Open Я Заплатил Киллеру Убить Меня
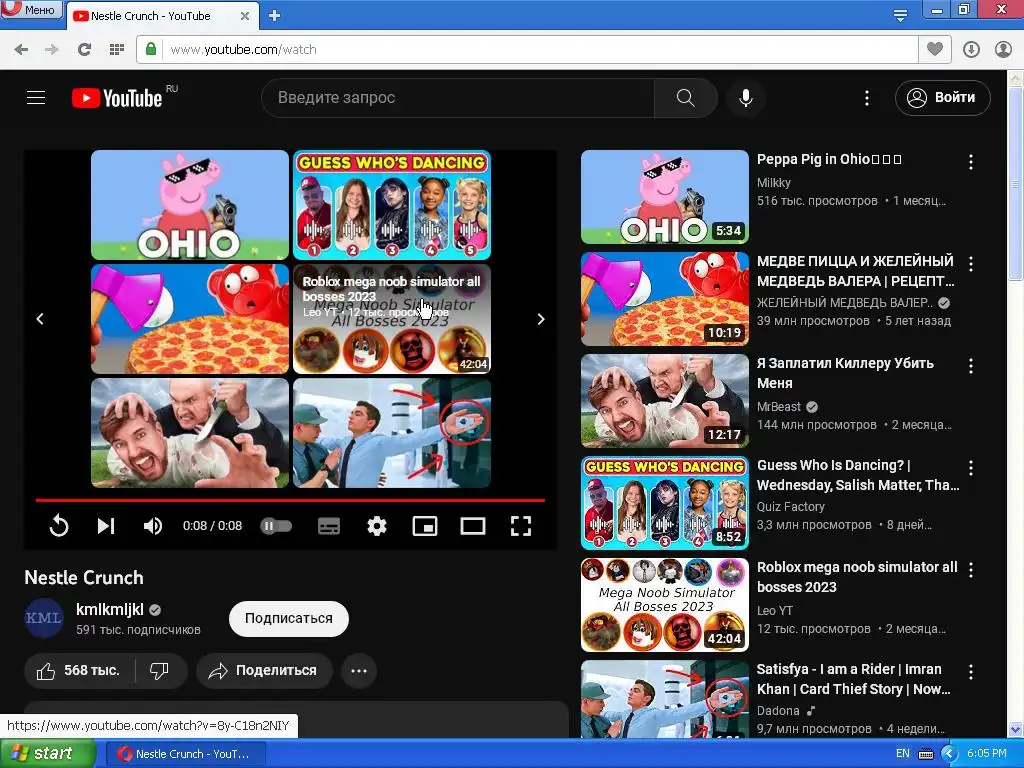 [x=846, y=373]
